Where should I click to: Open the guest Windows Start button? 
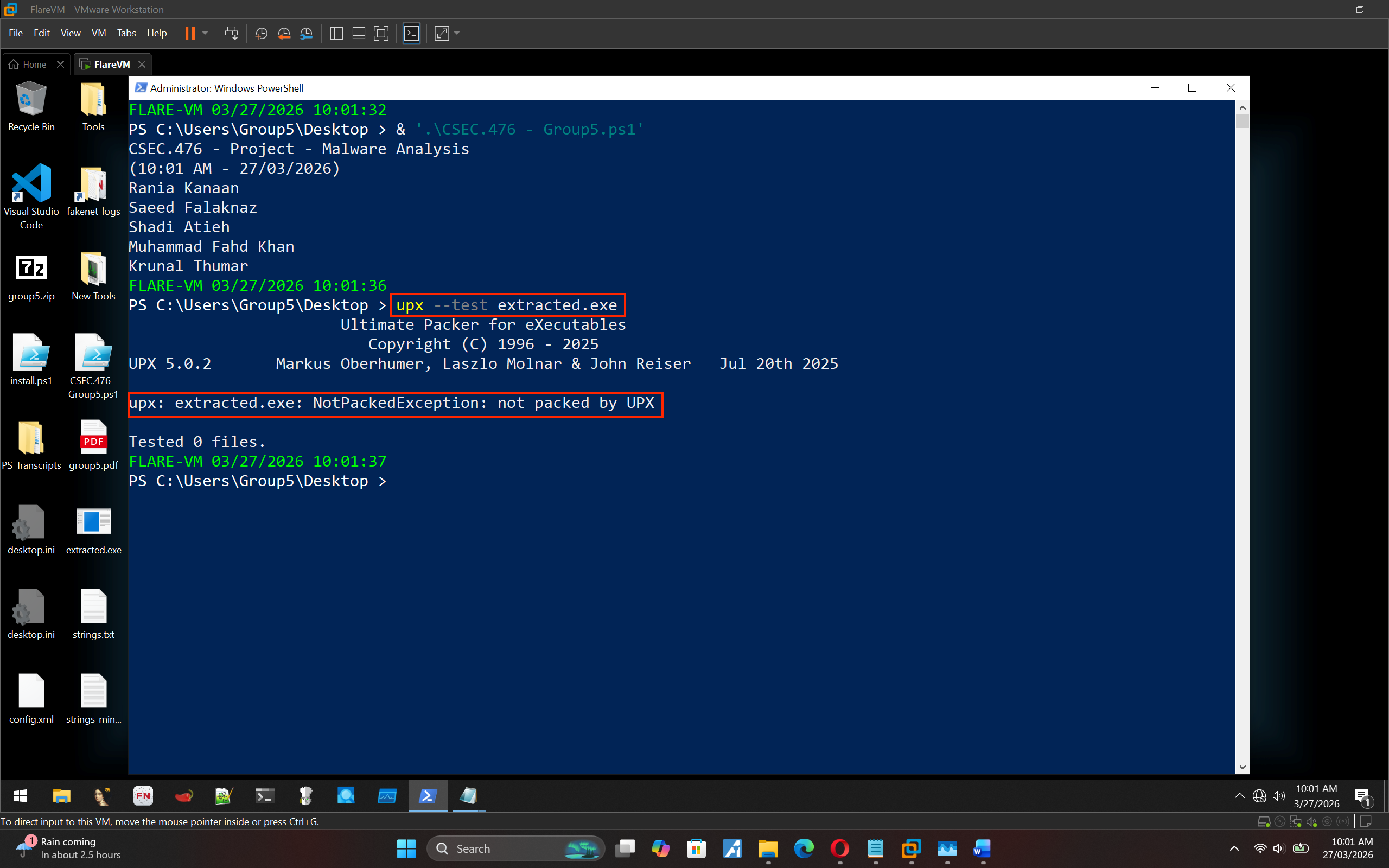click(x=20, y=796)
